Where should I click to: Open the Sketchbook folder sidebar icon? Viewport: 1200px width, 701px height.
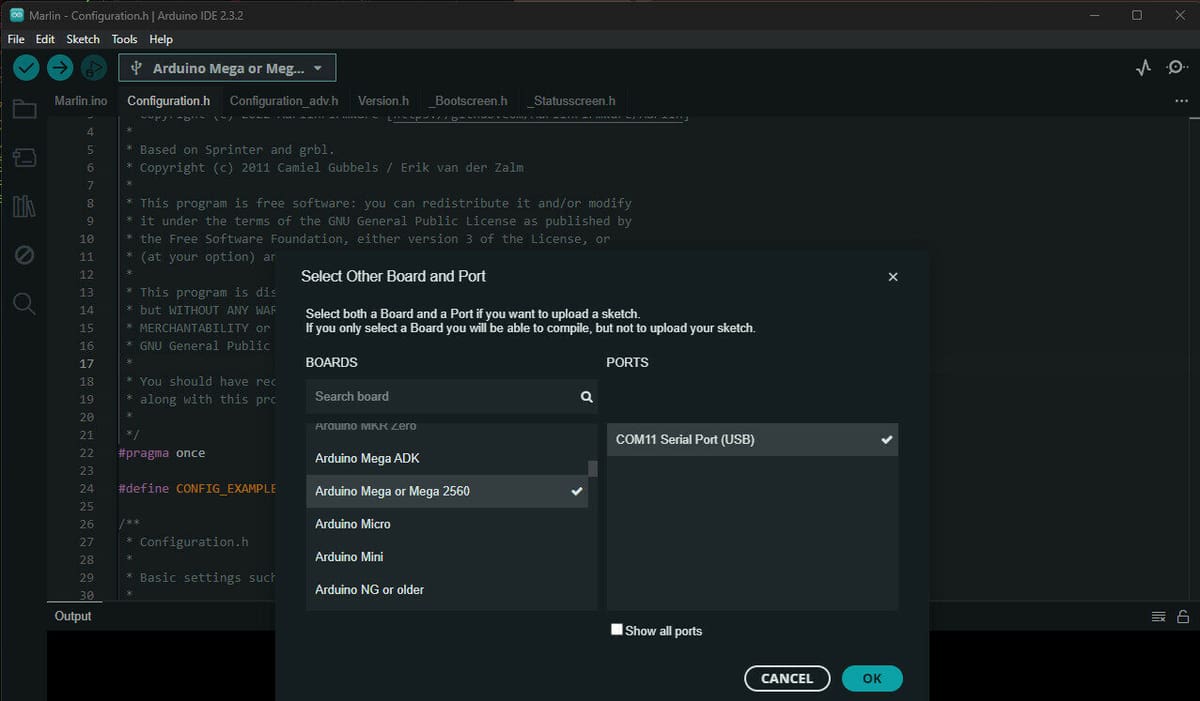24,109
